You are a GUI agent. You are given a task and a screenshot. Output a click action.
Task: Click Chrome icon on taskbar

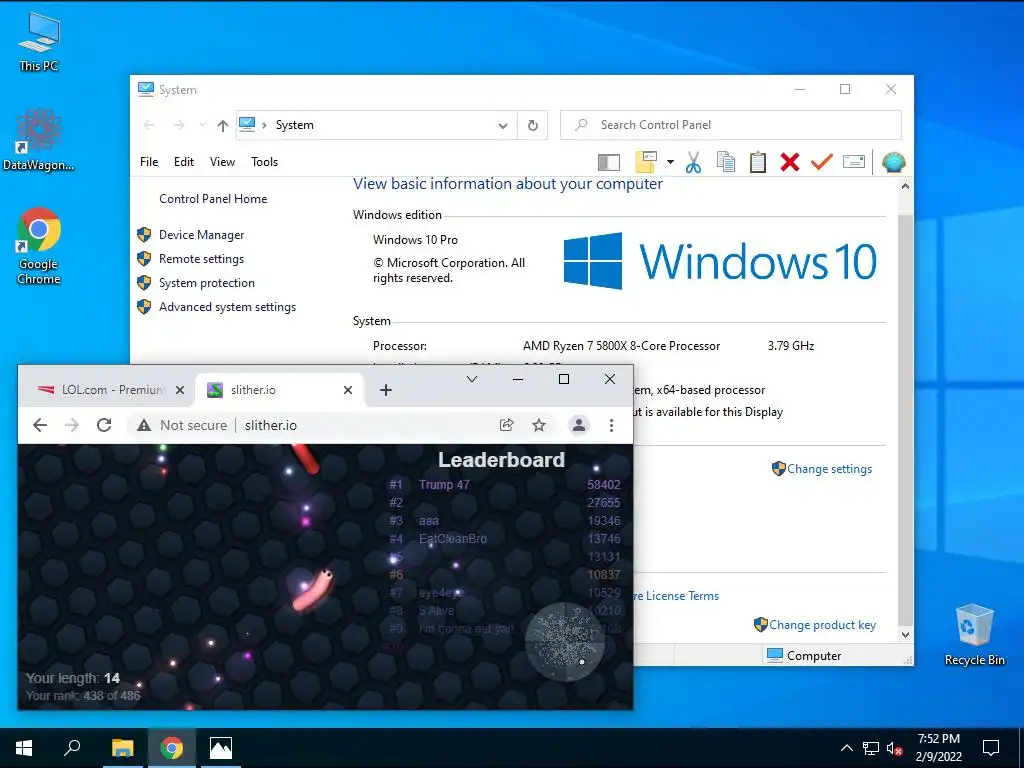(172, 748)
